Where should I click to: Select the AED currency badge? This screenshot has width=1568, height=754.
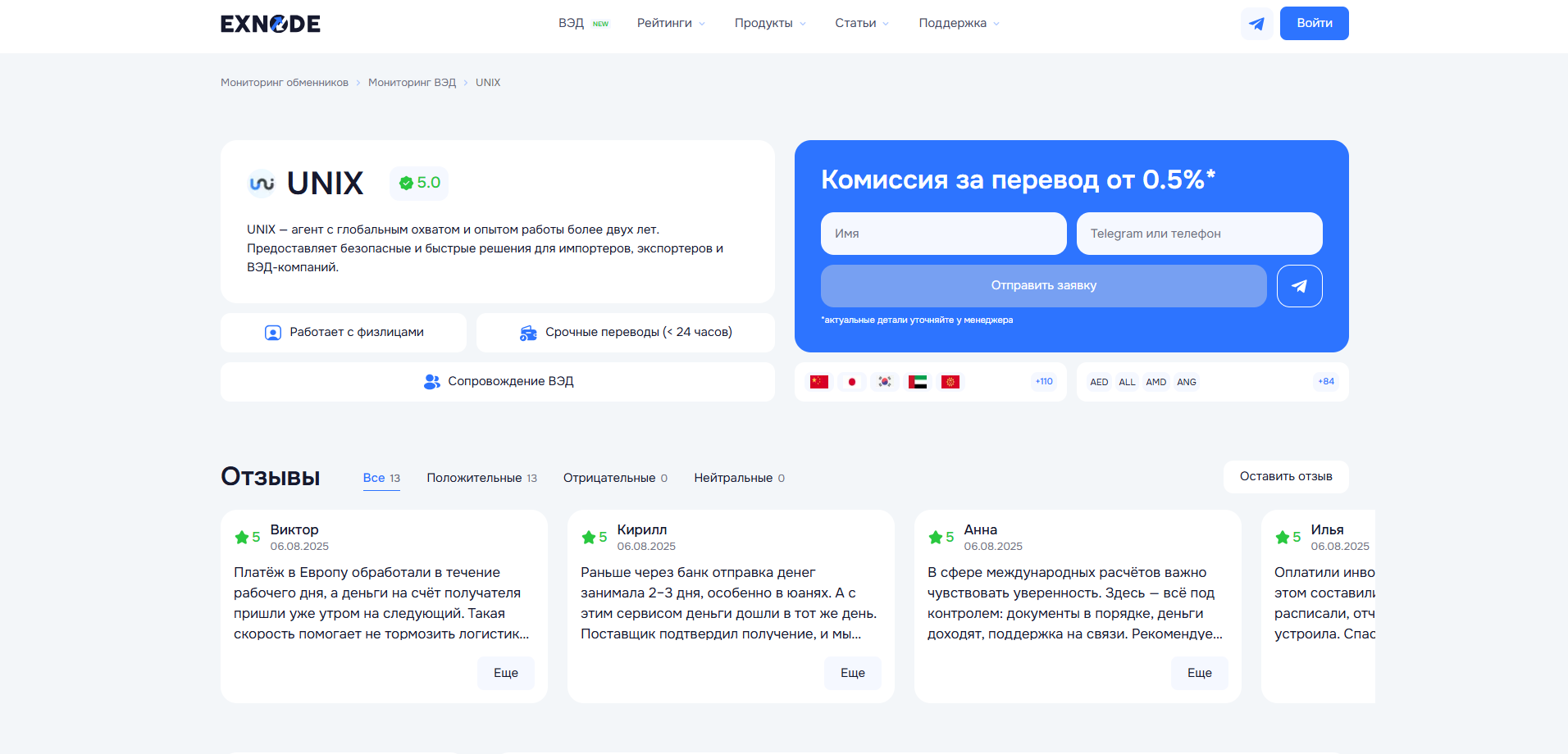[x=1099, y=382]
